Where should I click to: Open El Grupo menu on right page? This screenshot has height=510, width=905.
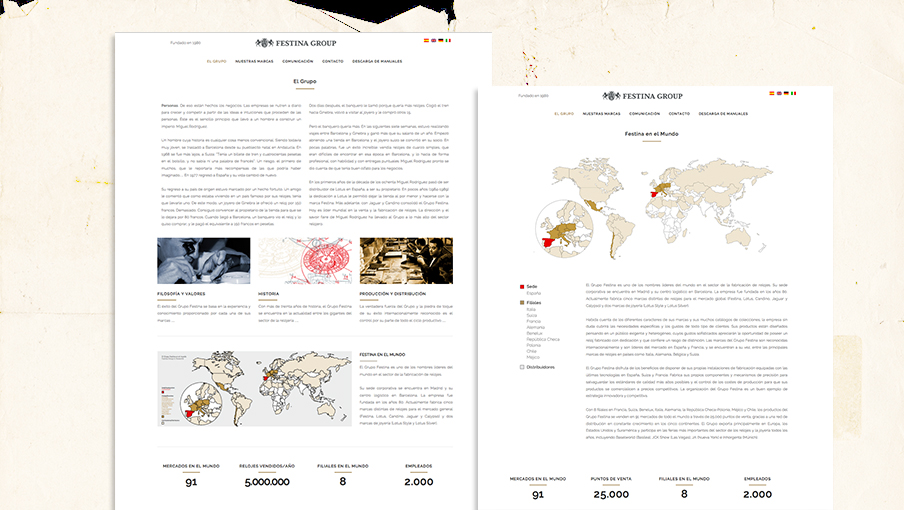pos(564,114)
